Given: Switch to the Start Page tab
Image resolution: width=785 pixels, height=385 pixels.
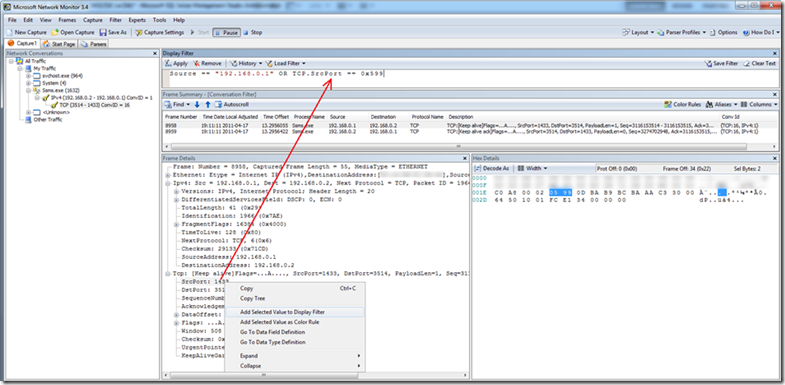Looking at the screenshot, I should coord(59,44).
